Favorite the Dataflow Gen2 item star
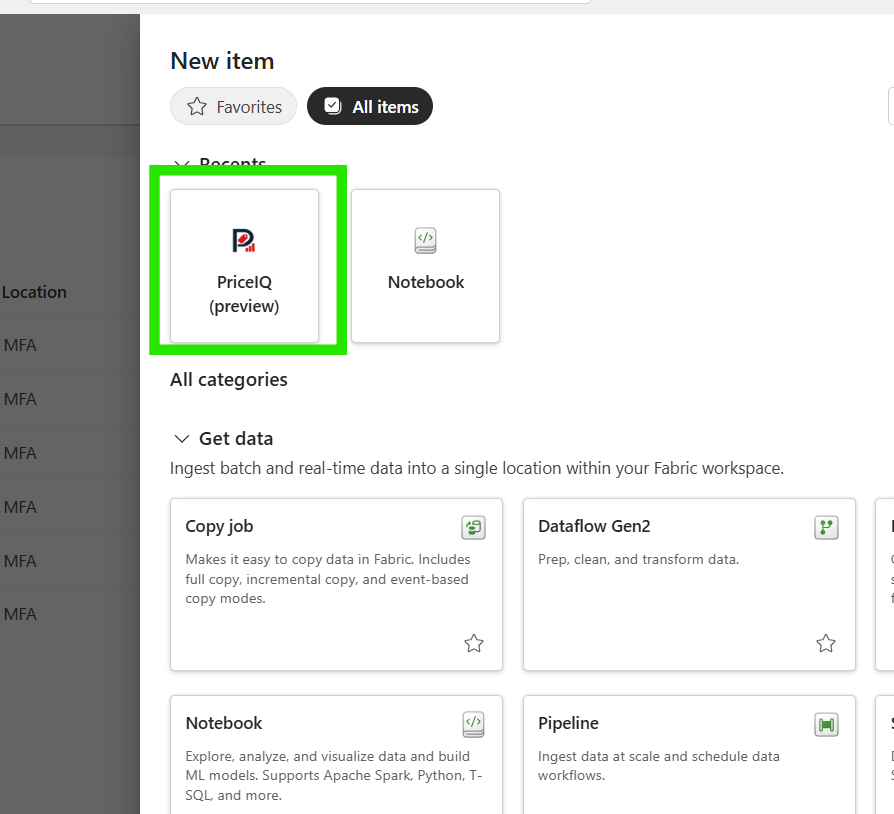Image resolution: width=894 pixels, height=814 pixels. 826,644
